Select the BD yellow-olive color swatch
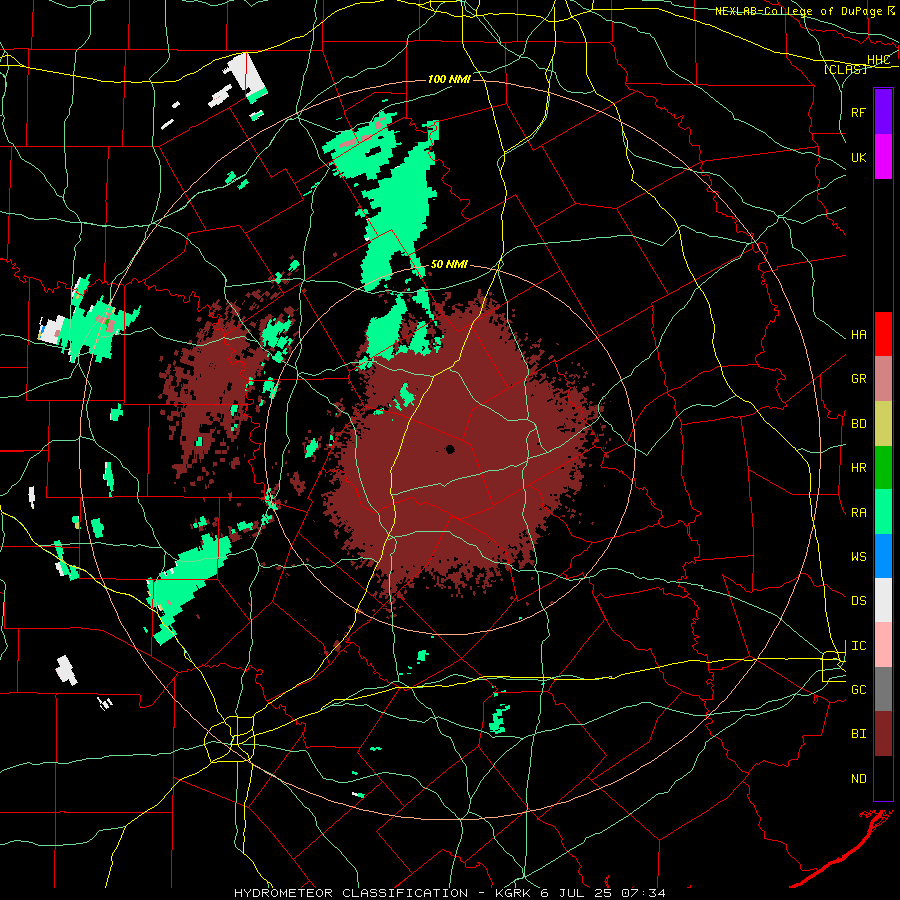The image size is (900, 900). pyautogui.click(x=883, y=424)
